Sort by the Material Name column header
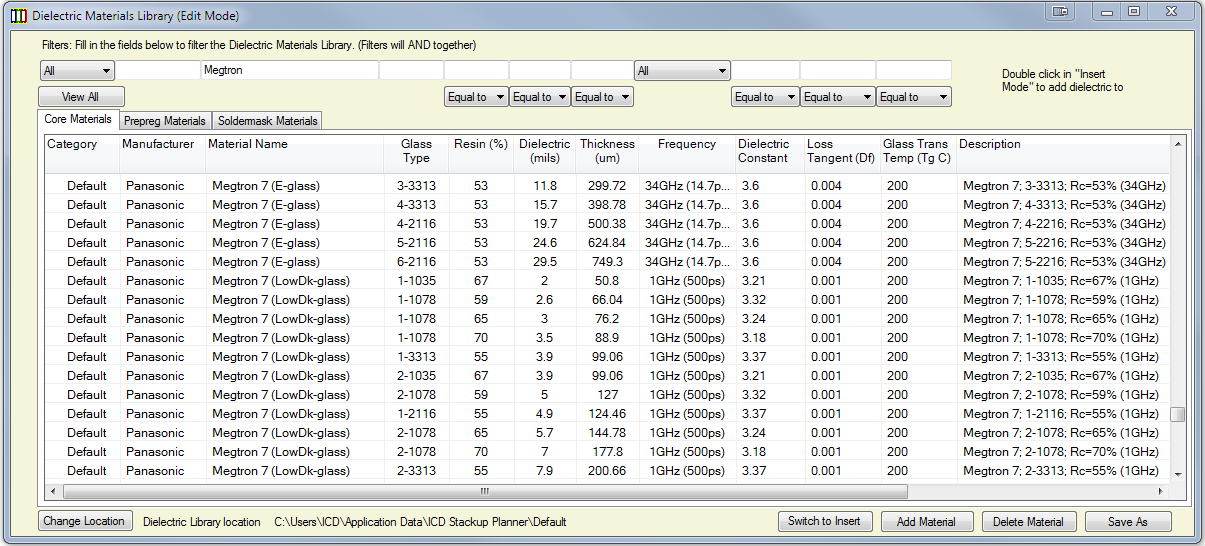Screen dimensions: 1205x546 tap(294, 153)
